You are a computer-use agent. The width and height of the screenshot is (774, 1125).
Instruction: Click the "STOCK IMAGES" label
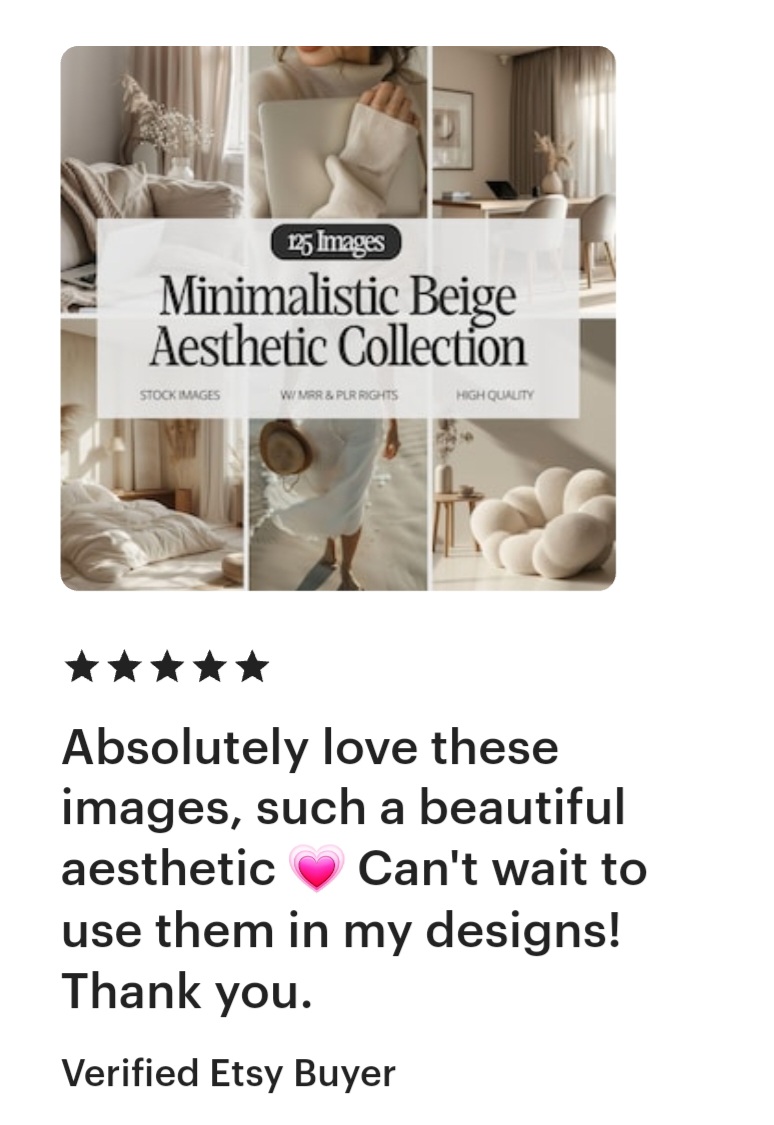(180, 395)
